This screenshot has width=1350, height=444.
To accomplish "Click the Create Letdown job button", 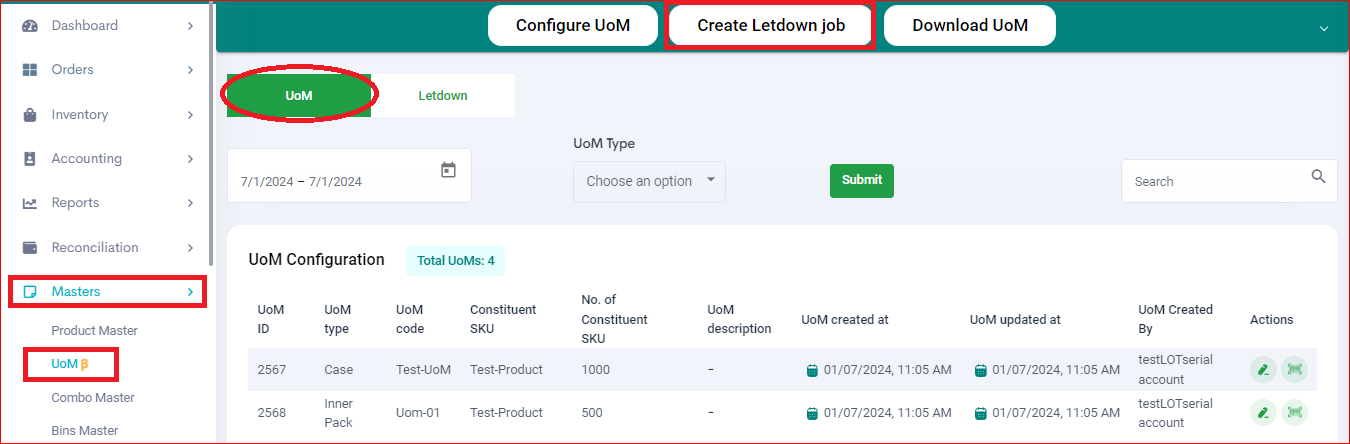I will (x=771, y=26).
